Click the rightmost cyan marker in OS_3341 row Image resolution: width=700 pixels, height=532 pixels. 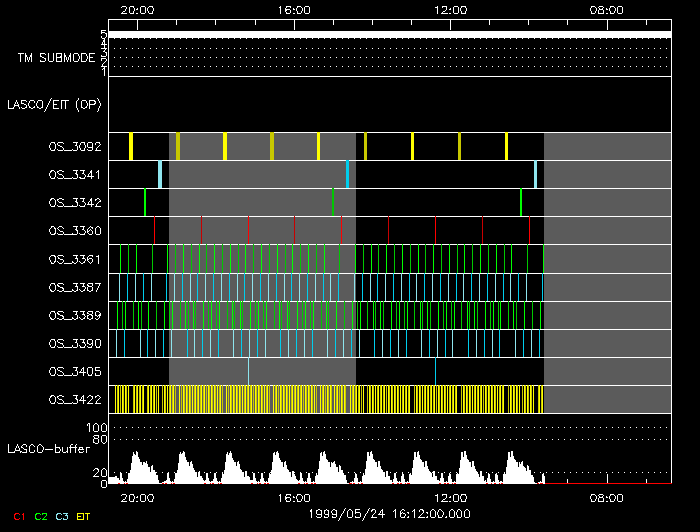535,174
